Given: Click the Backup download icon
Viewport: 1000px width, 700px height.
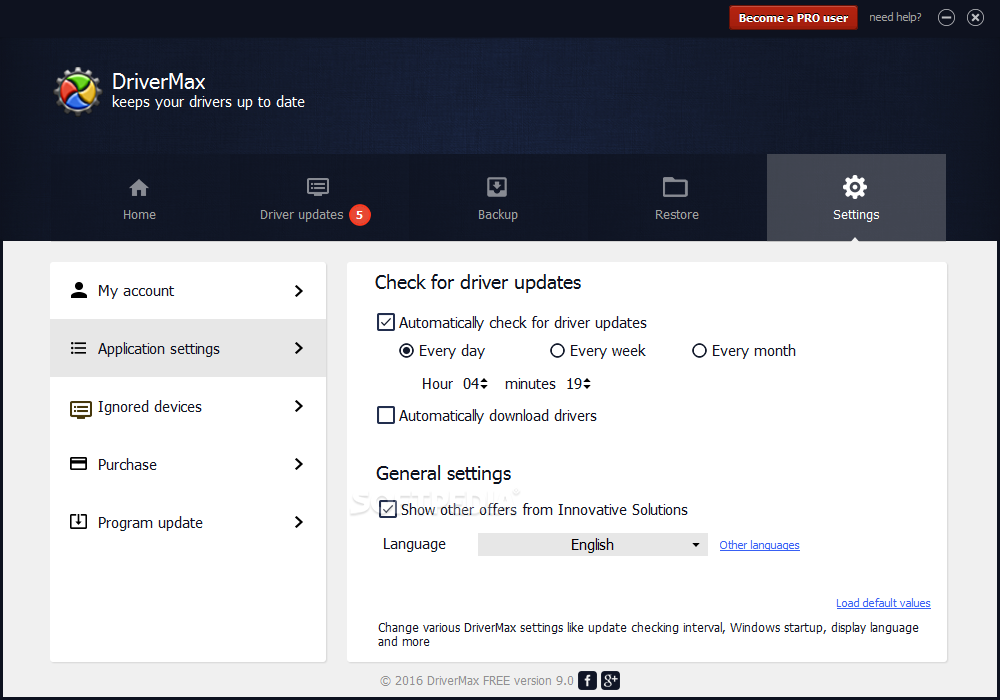Looking at the screenshot, I should pyautogui.click(x=497, y=187).
